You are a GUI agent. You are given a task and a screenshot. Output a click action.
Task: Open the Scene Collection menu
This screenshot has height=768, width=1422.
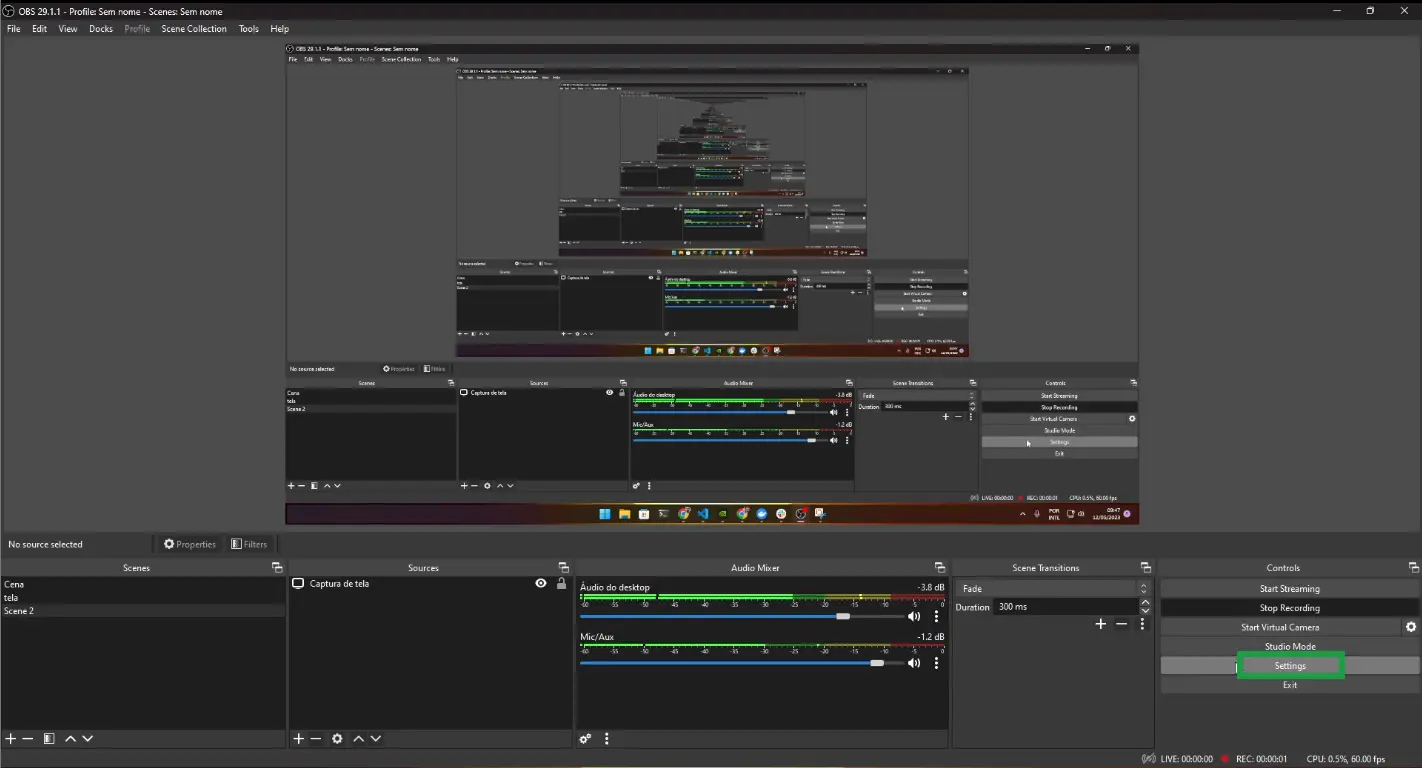coord(194,29)
